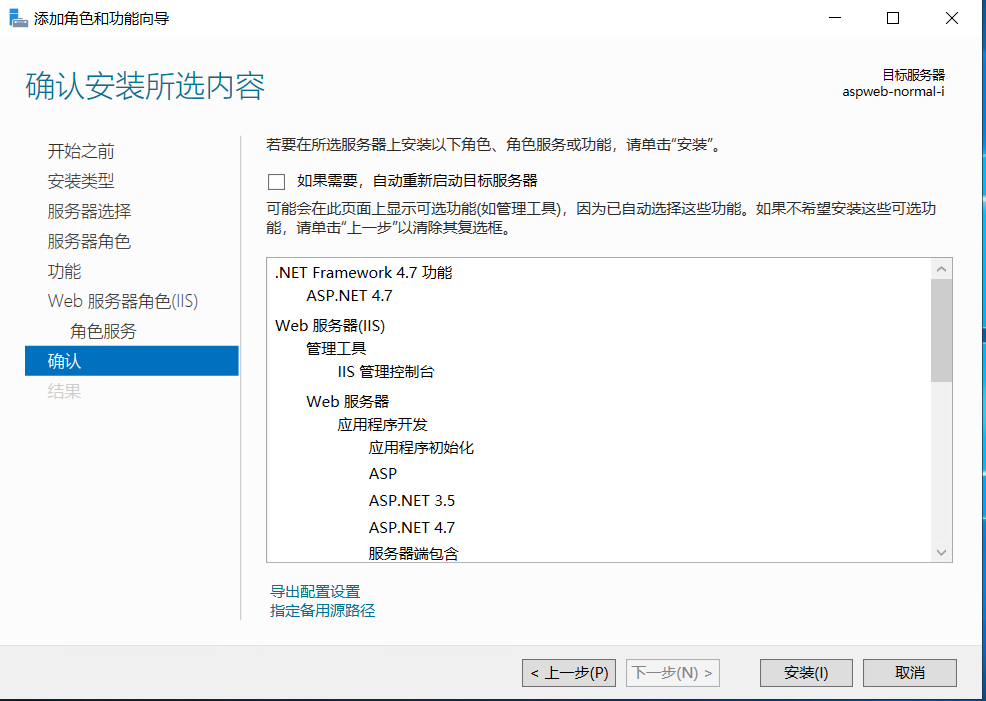Click the aspweb-normal-i target server name
The image size is (986, 701).
894,92
